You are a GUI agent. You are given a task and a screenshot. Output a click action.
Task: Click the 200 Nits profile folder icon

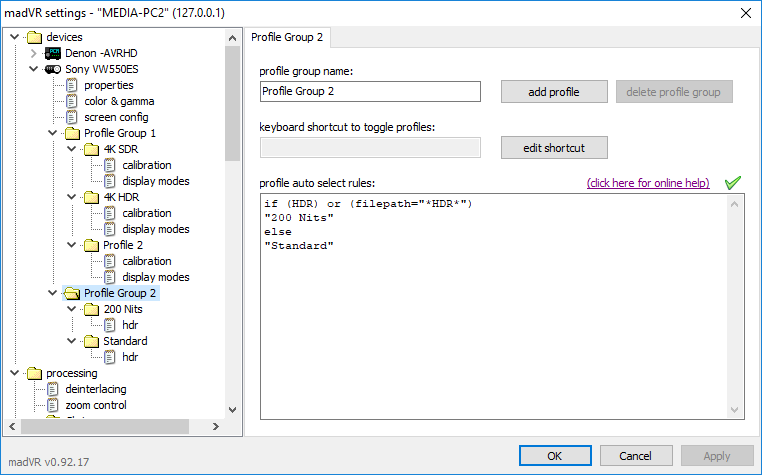coord(91,309)
